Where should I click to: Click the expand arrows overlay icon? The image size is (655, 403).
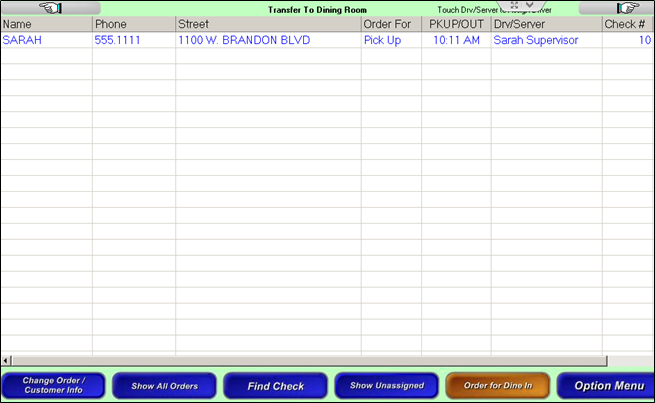point(513,6)
